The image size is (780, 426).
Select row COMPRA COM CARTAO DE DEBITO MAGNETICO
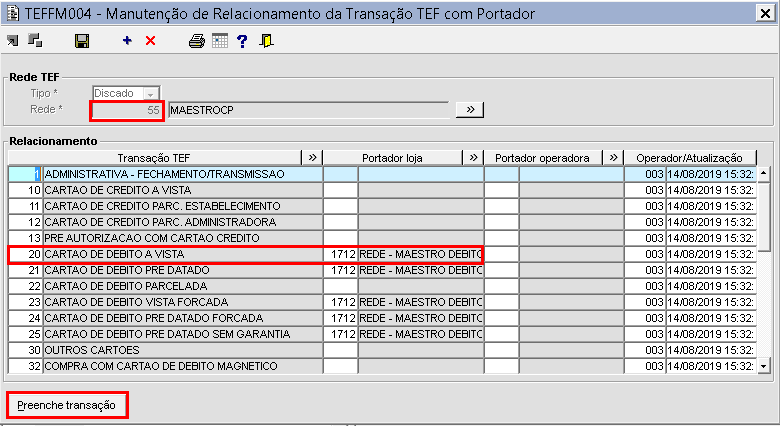click(x=382, y=366)
